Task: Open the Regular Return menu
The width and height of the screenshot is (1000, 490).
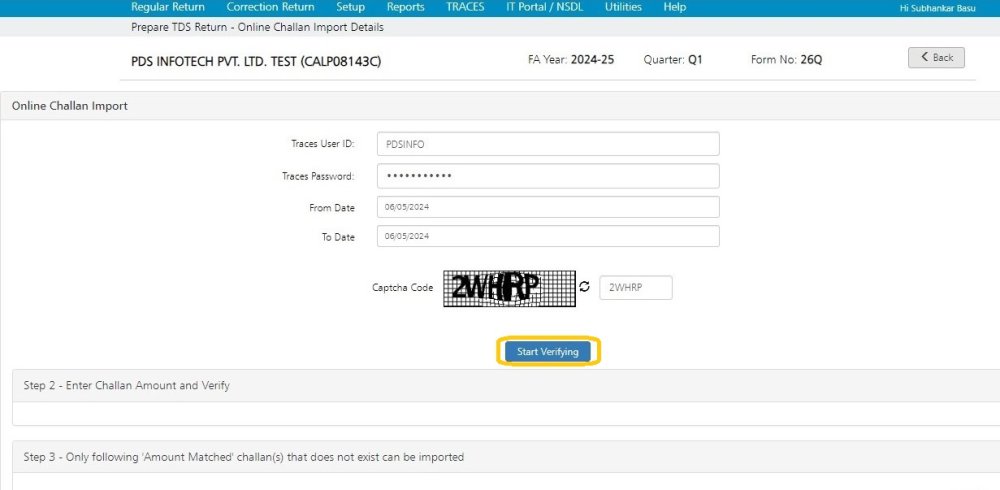Action: pyautogui.click(x=168, y=7)
